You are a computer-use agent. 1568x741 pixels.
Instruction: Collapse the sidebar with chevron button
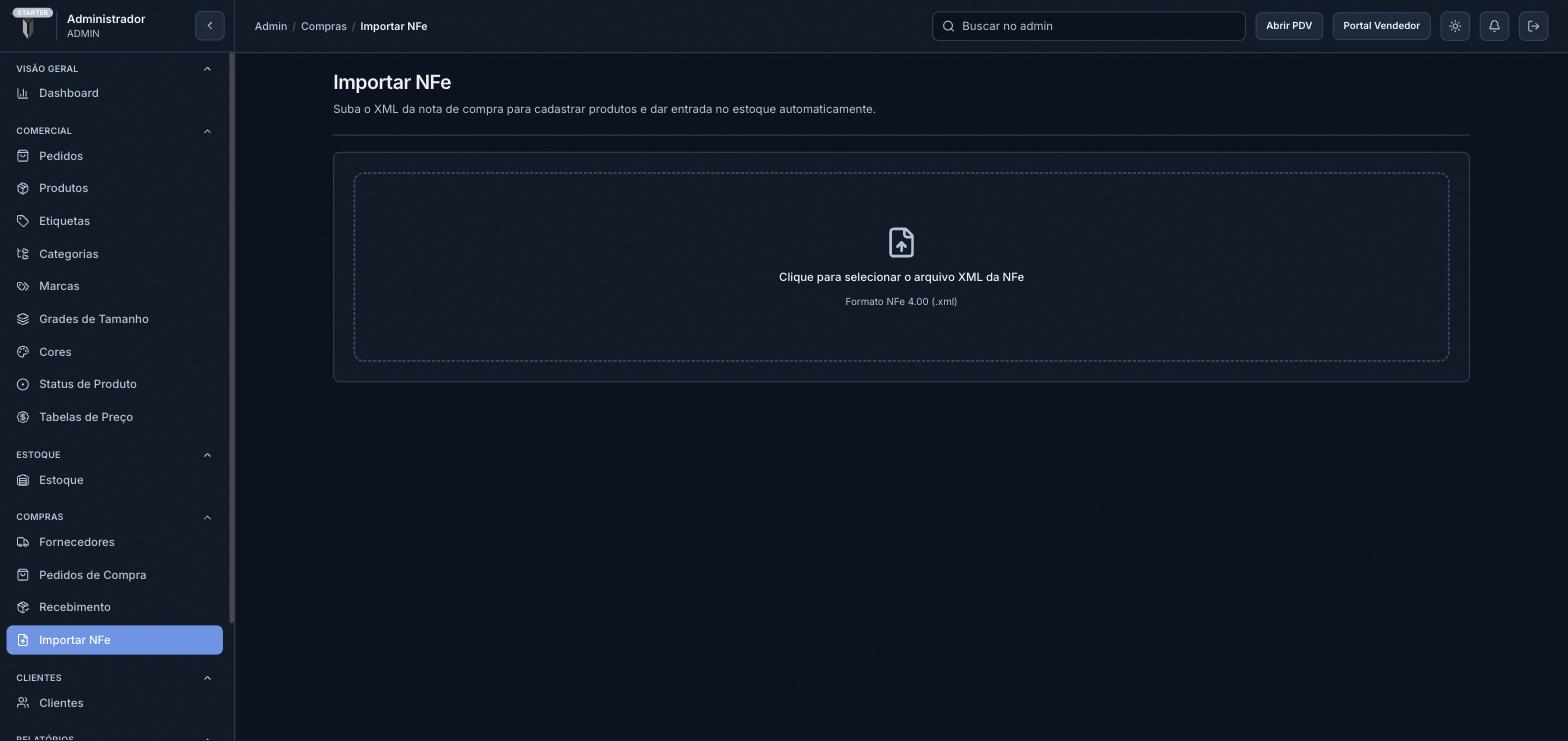tap(210, 26)
